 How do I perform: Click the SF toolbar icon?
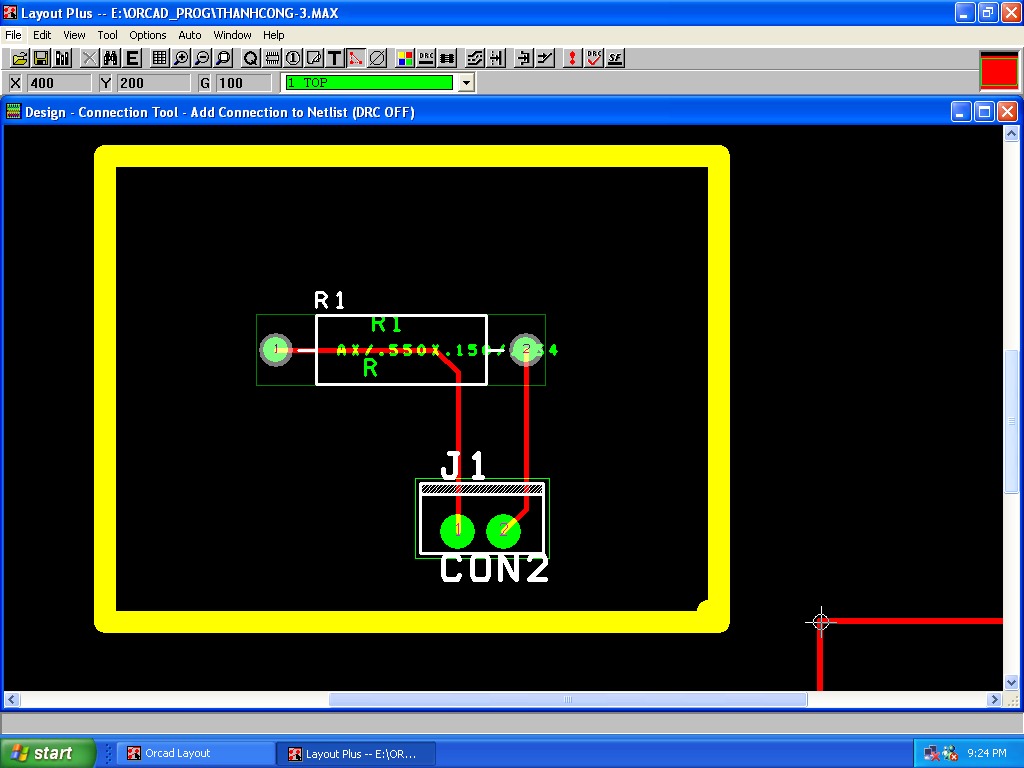615,59
